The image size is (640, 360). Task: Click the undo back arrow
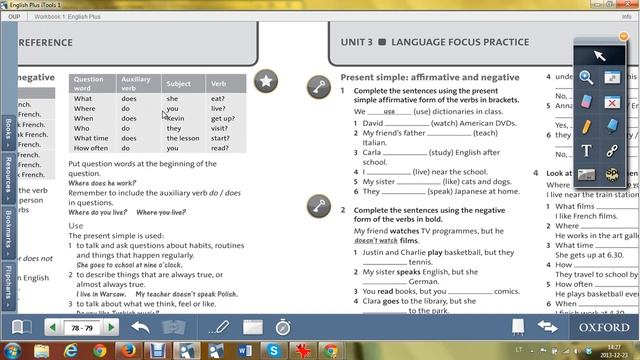(x=140, y=327)
